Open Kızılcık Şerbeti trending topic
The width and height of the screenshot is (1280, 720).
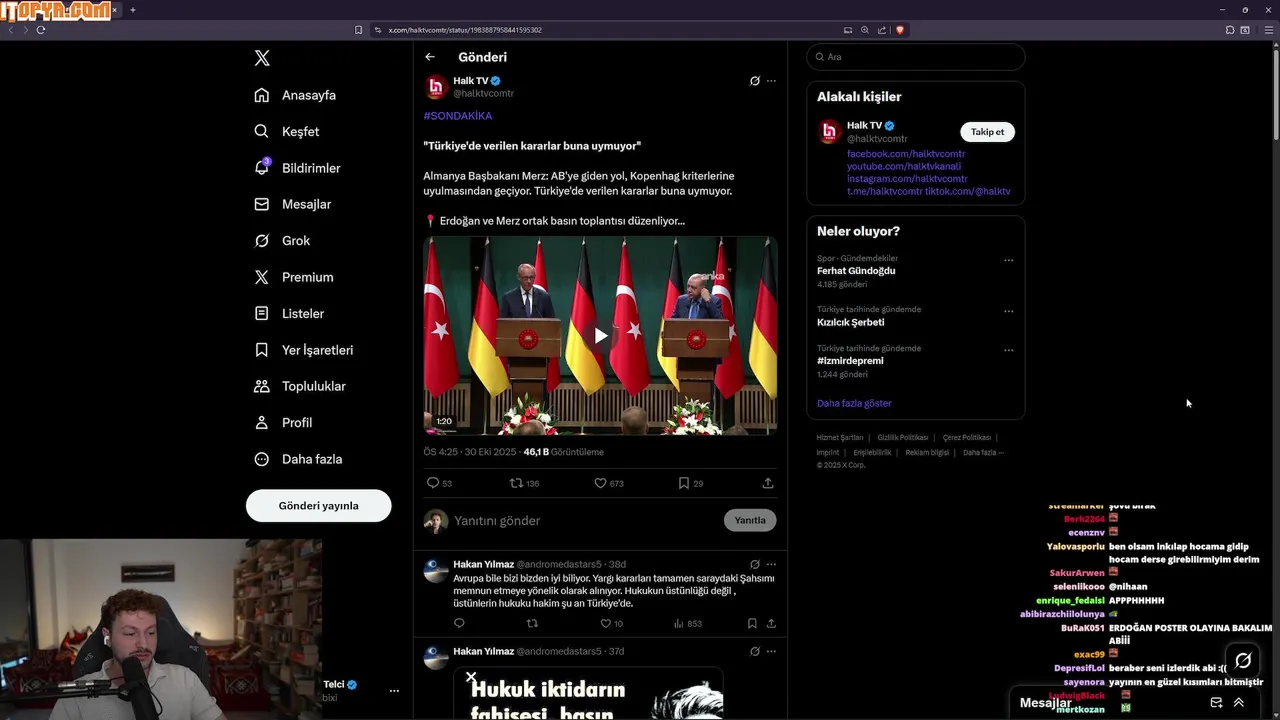(850, 322)
